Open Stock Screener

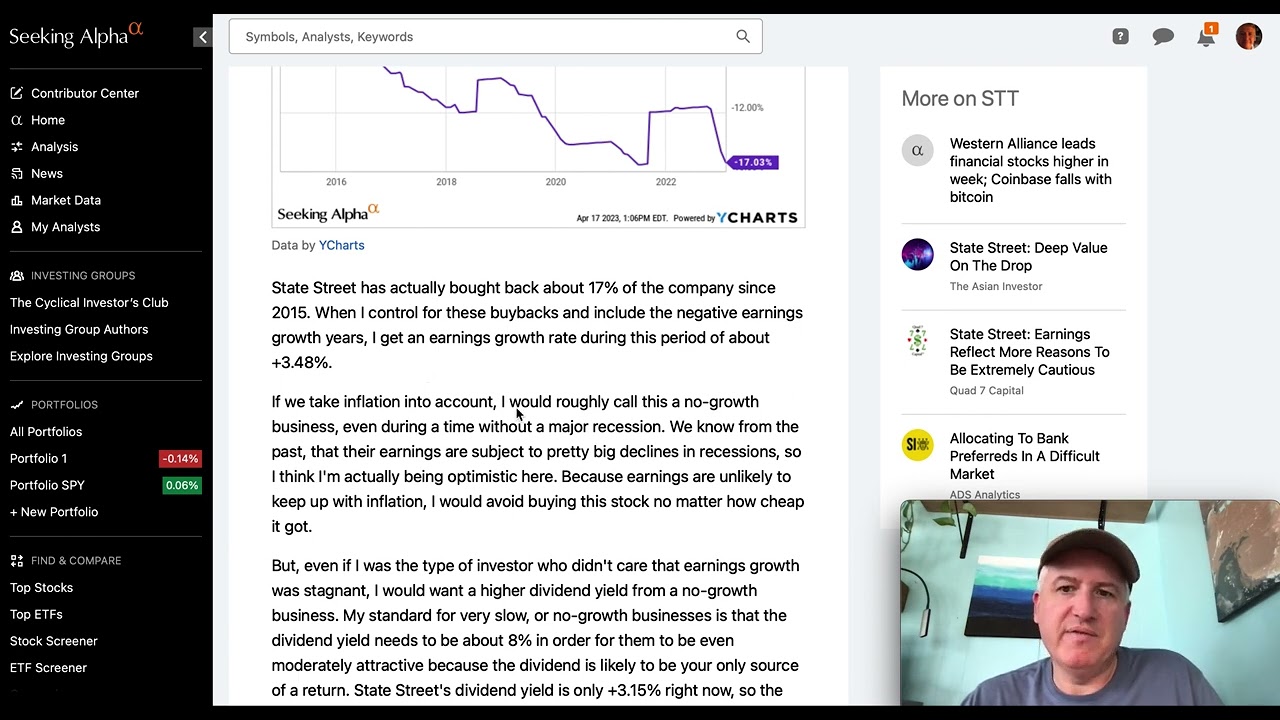(54, 641)
